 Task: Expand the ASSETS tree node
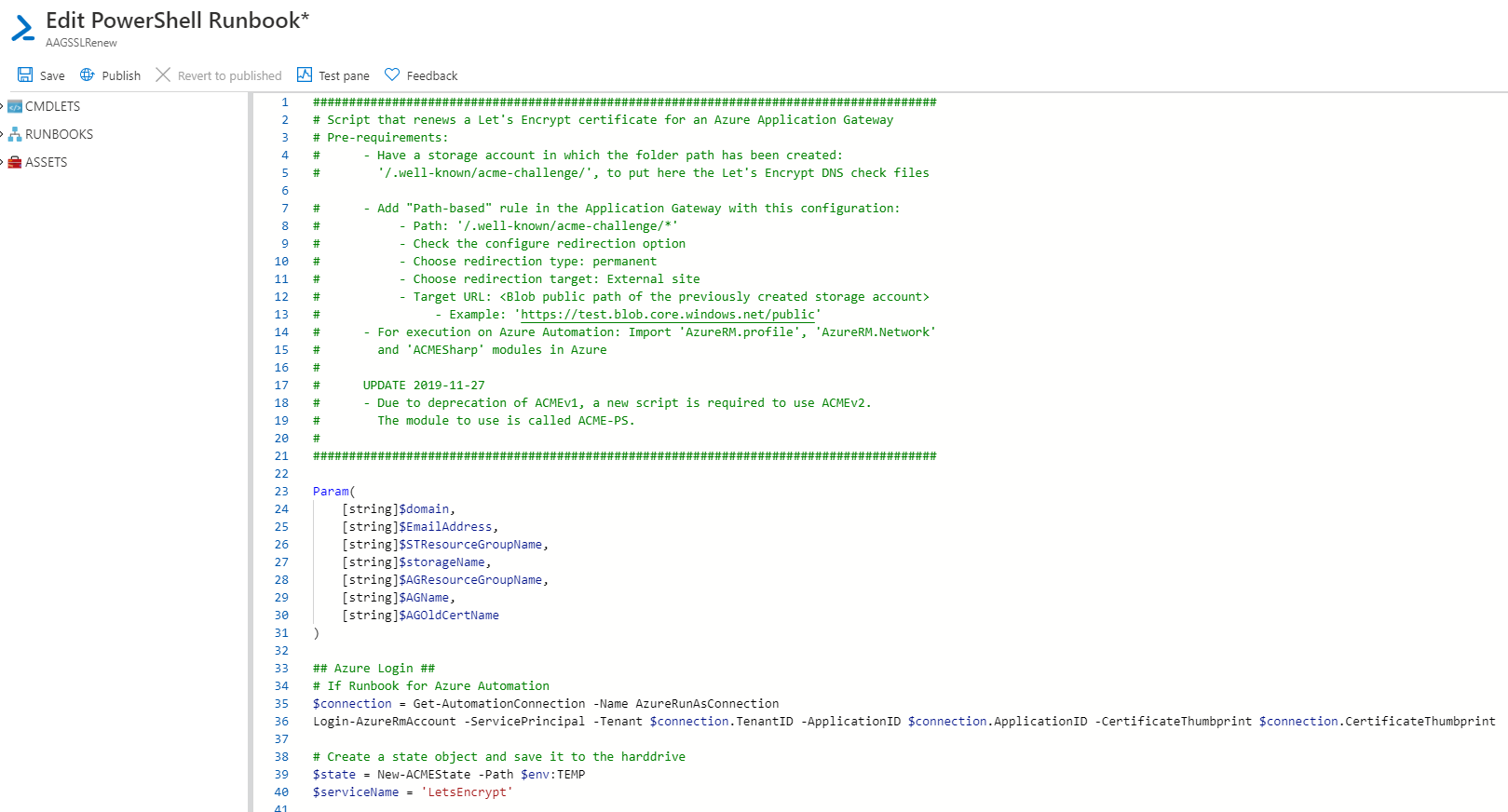[x=3, y=162]
